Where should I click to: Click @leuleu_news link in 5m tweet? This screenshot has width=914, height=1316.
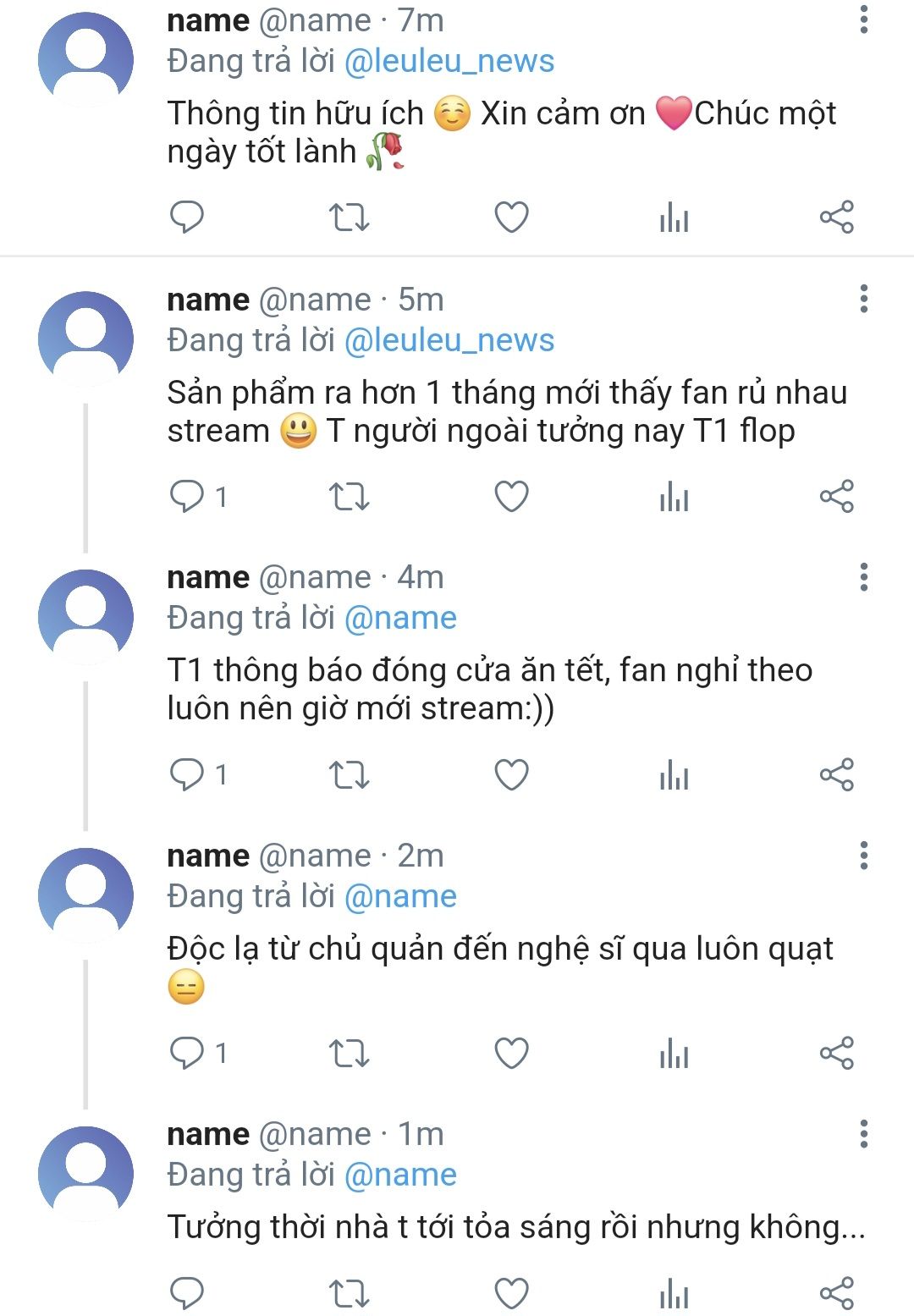click(449, 340)
